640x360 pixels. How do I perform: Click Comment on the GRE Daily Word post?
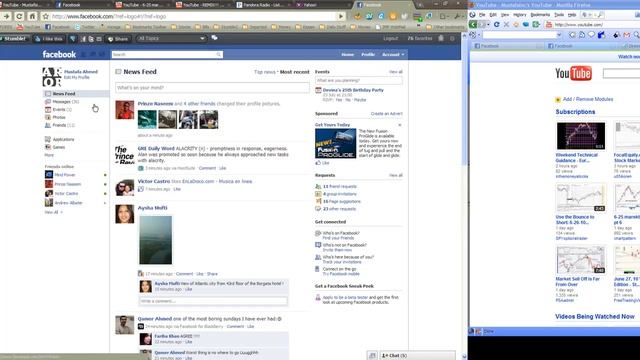click(x=207, y=168)
